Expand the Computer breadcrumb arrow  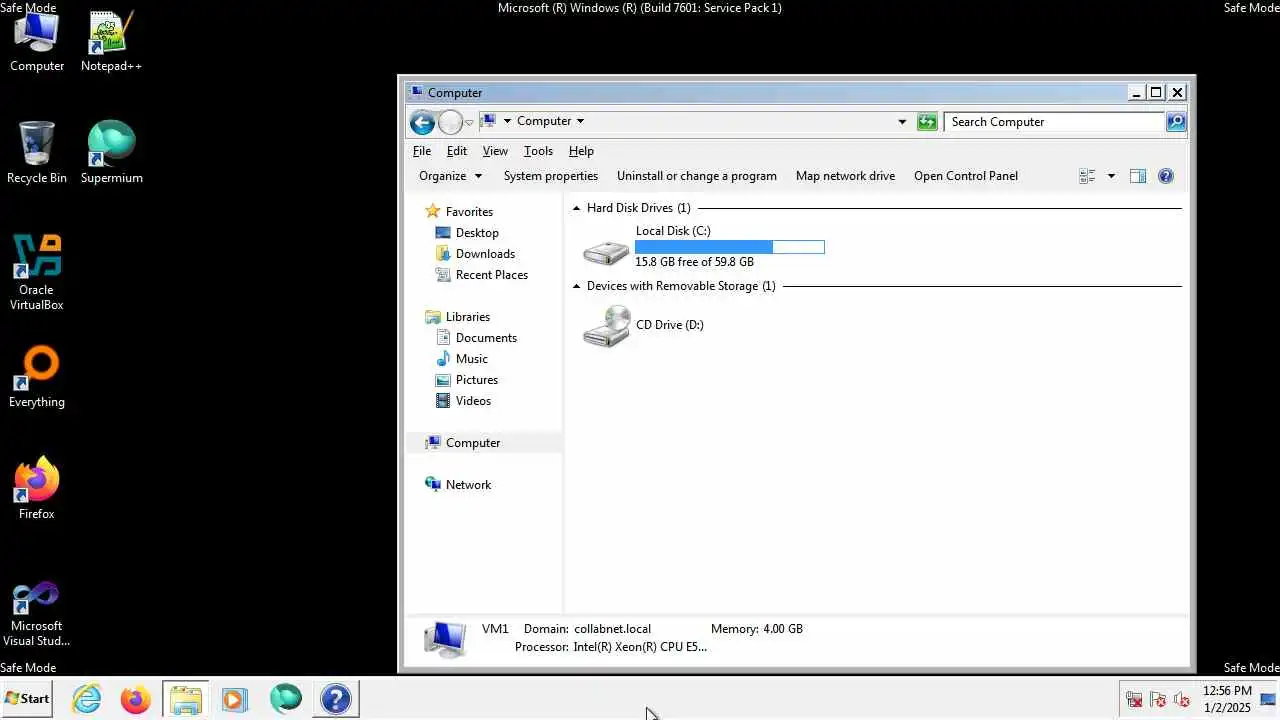pyautogui.click(x=580, y=121)
